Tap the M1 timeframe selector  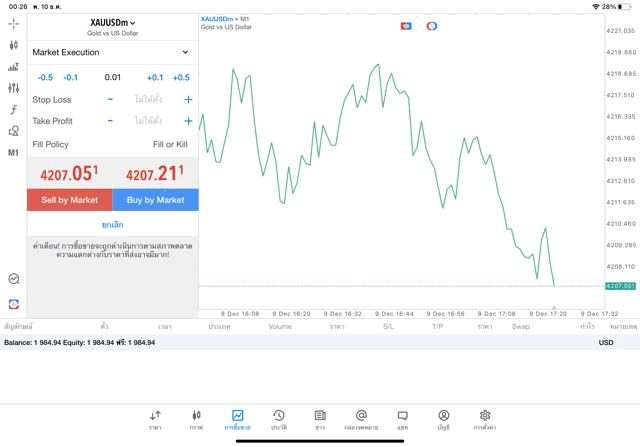coord(13,153)
